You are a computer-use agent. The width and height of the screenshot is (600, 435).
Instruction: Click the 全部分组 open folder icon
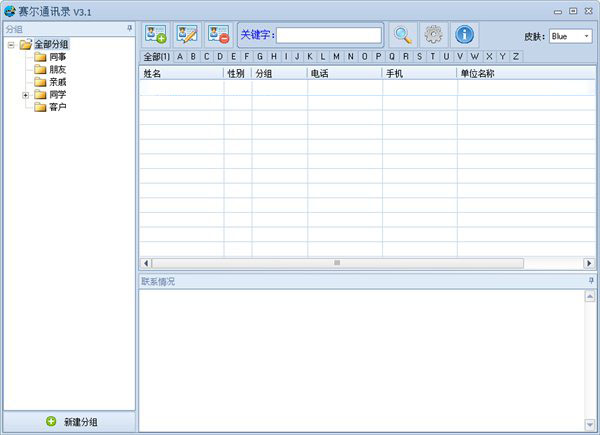pos(26,44)
